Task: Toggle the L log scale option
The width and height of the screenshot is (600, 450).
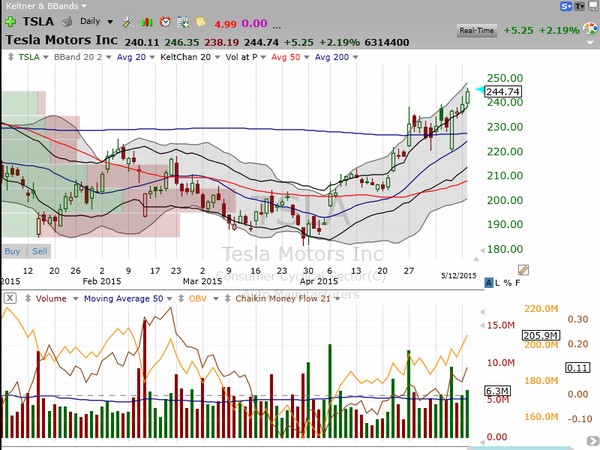Action: click(x=497, y=283)
